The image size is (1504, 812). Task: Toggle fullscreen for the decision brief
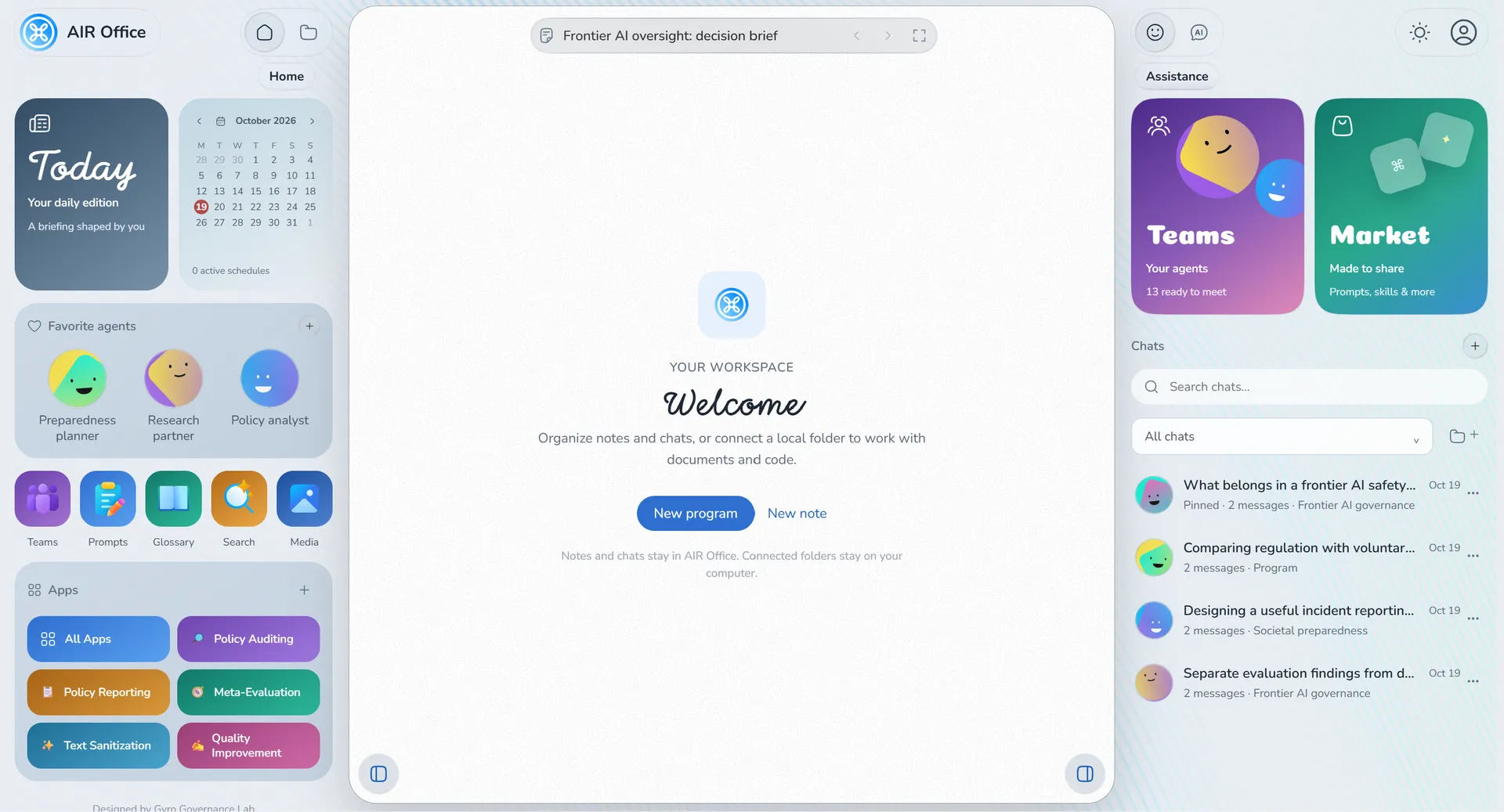[x=919, y=35]
